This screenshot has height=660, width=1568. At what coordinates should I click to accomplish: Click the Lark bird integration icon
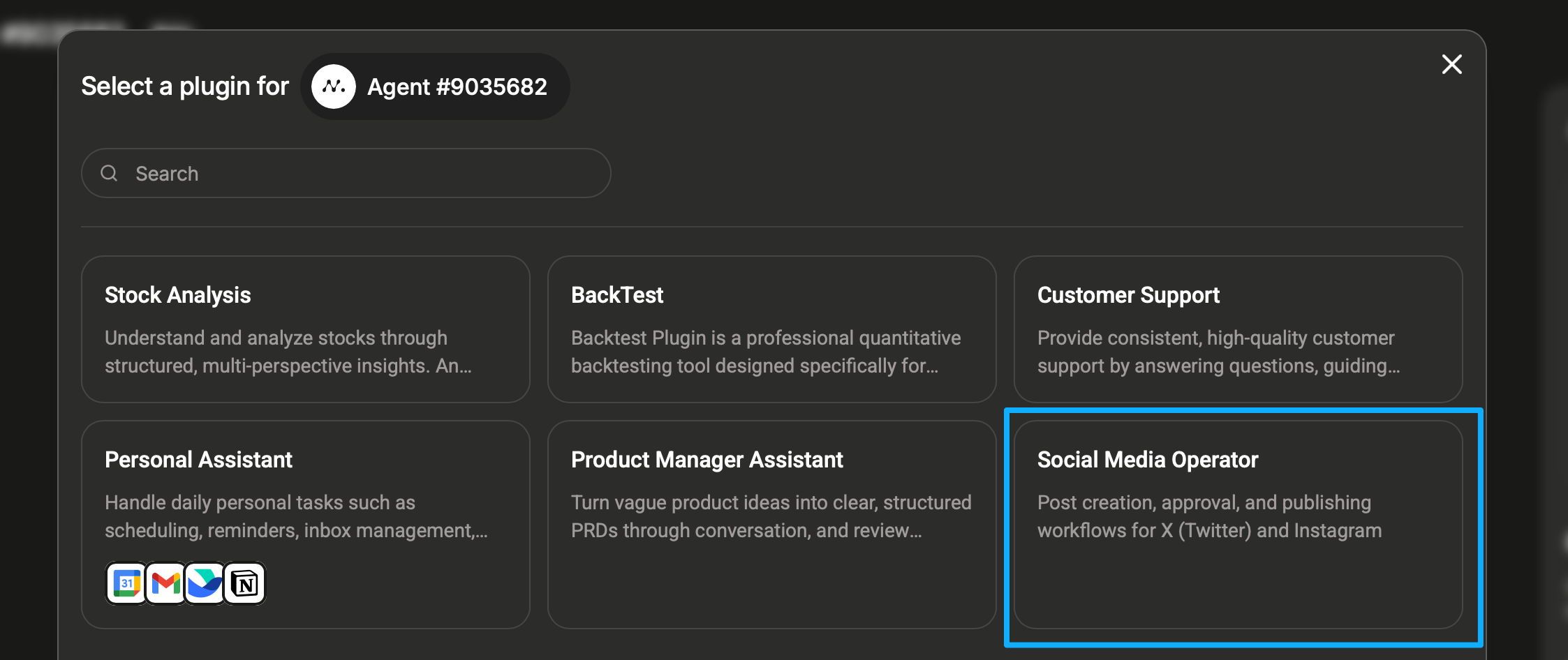(x=205, y=583)
